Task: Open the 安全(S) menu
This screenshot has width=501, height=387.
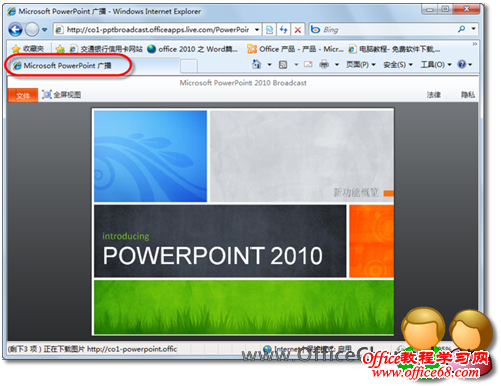Action: pos(398,65)
